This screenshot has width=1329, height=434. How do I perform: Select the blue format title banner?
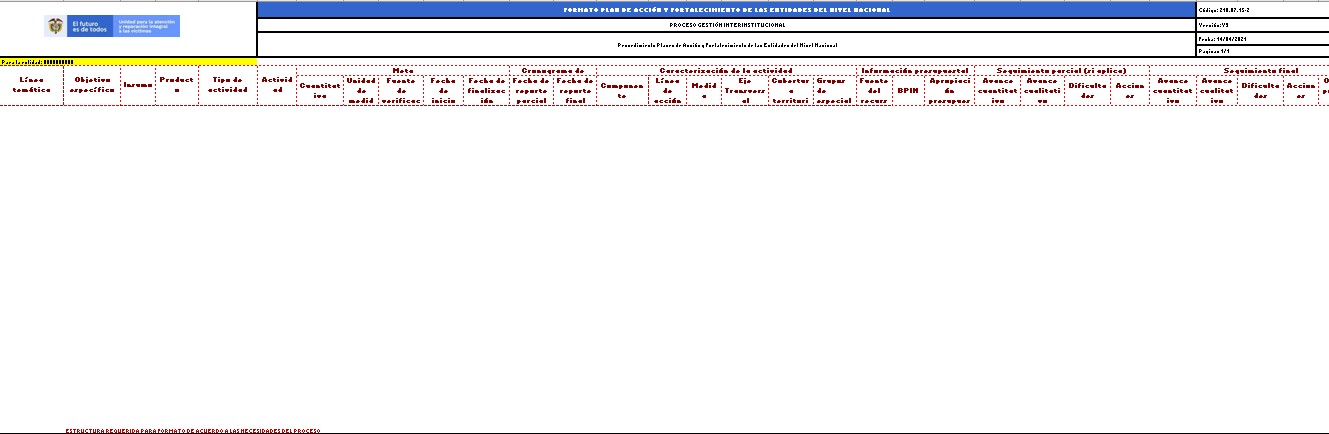pos(726,10)
